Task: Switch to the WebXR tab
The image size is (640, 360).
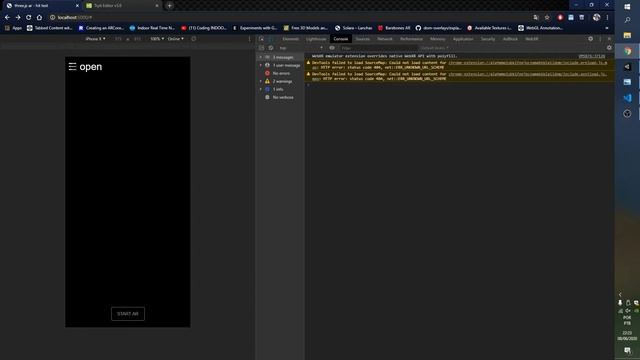Action: point(531,39)
